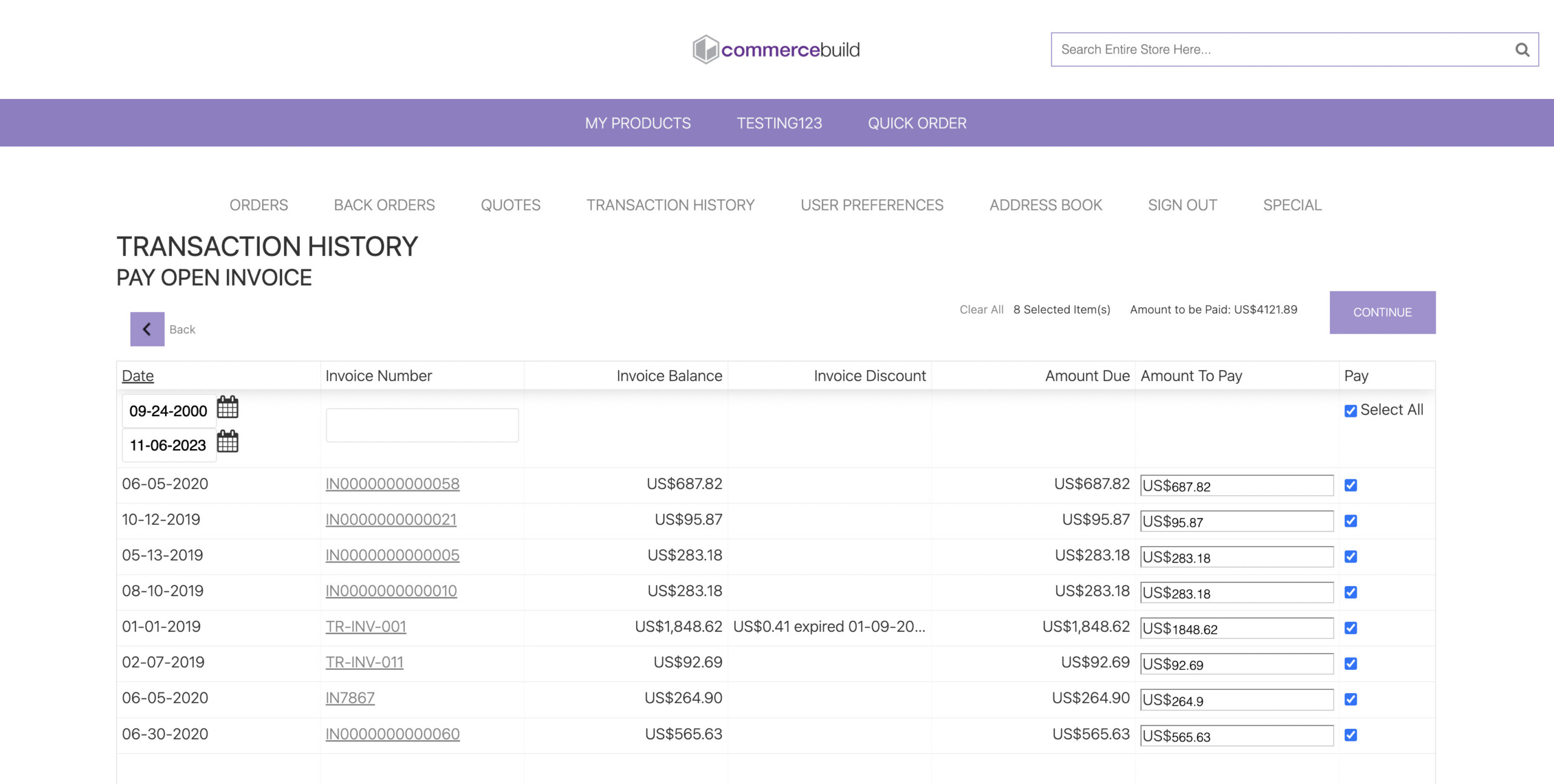
Task: Open My Products menu item
Action: coord(637,123)
